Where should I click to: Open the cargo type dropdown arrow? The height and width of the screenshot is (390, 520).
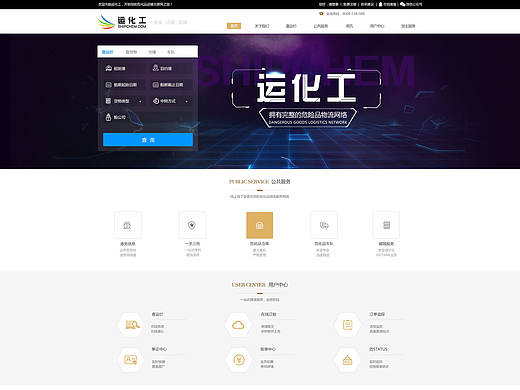[140, 101]
